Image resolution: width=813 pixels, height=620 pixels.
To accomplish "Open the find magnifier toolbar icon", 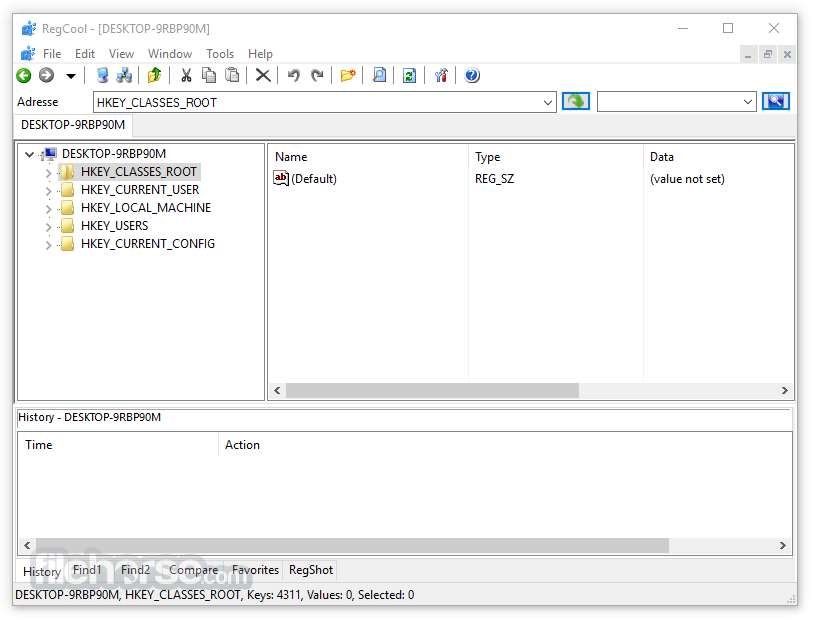I will pos(379,76).
